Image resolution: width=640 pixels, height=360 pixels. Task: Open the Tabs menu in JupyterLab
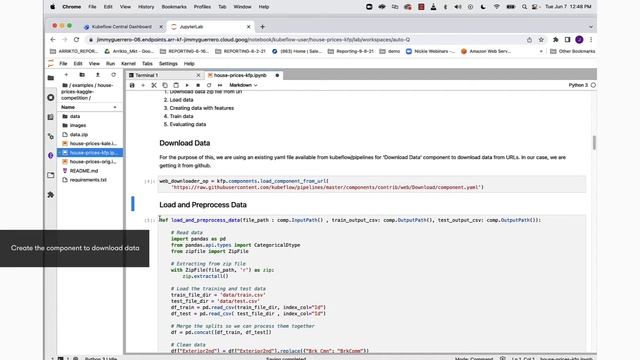coord(147,64)
